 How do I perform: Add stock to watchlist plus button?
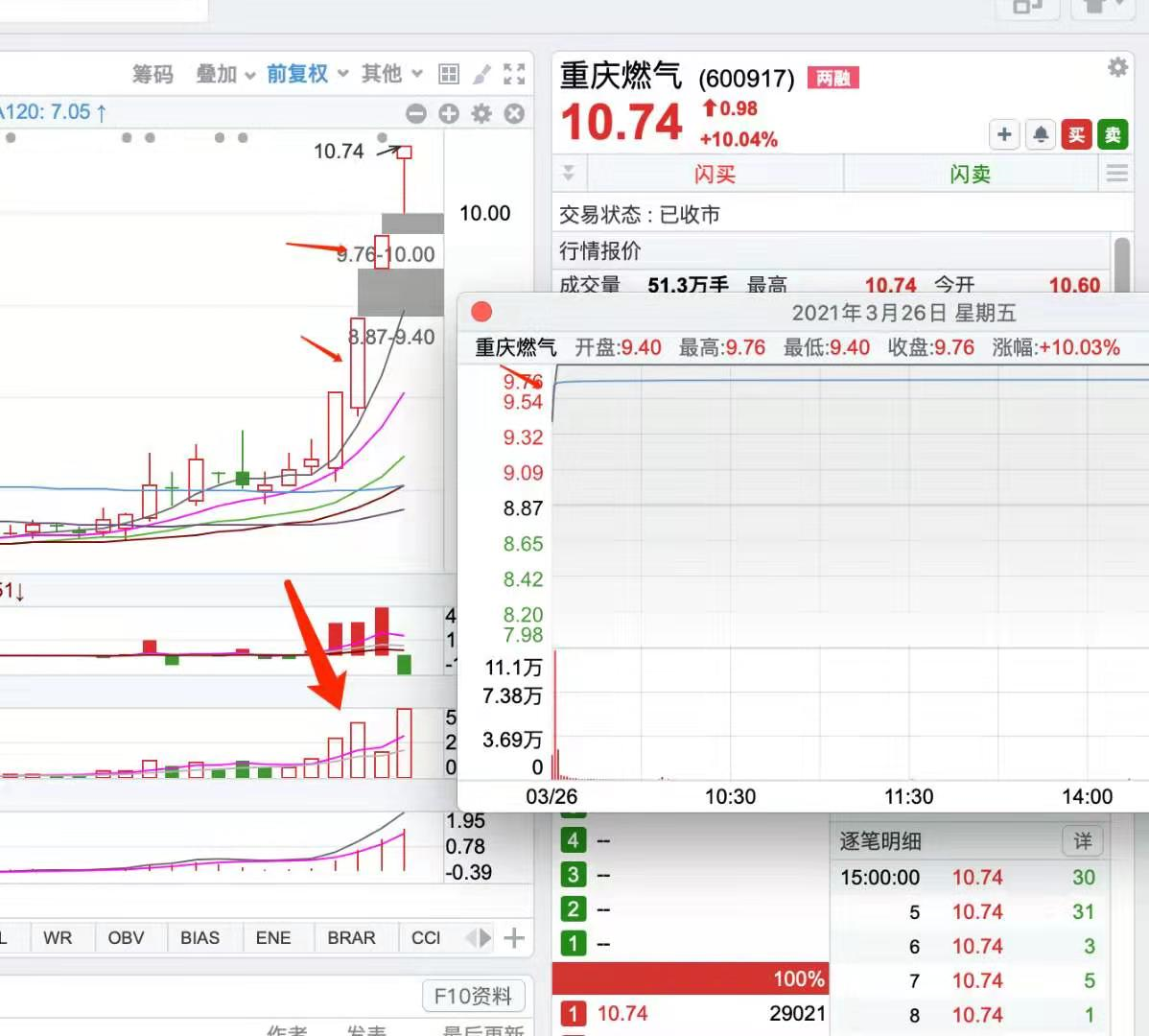(1004, 135)
